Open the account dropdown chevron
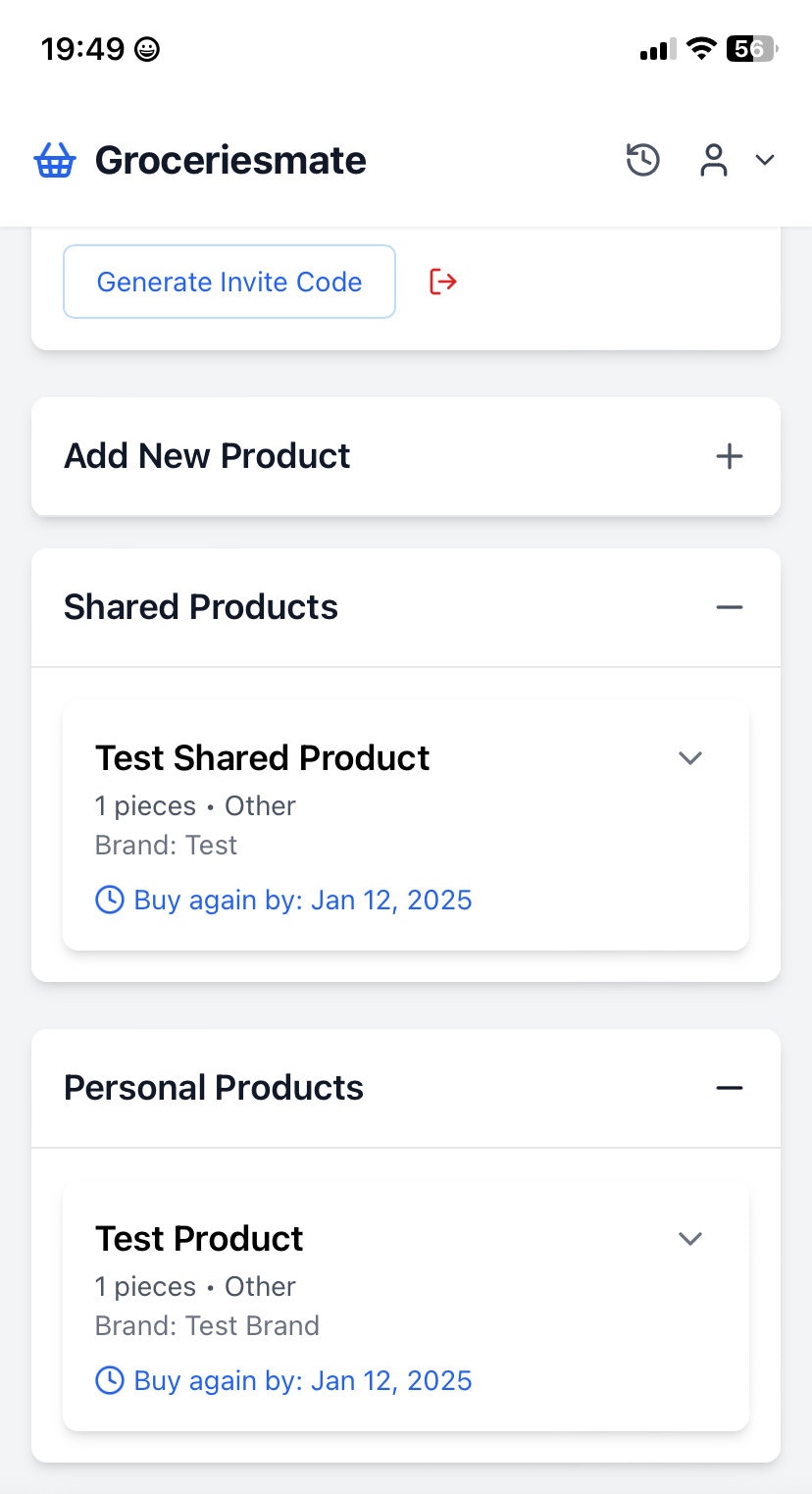Screen dimensions: 812x1494 point(765,160)
